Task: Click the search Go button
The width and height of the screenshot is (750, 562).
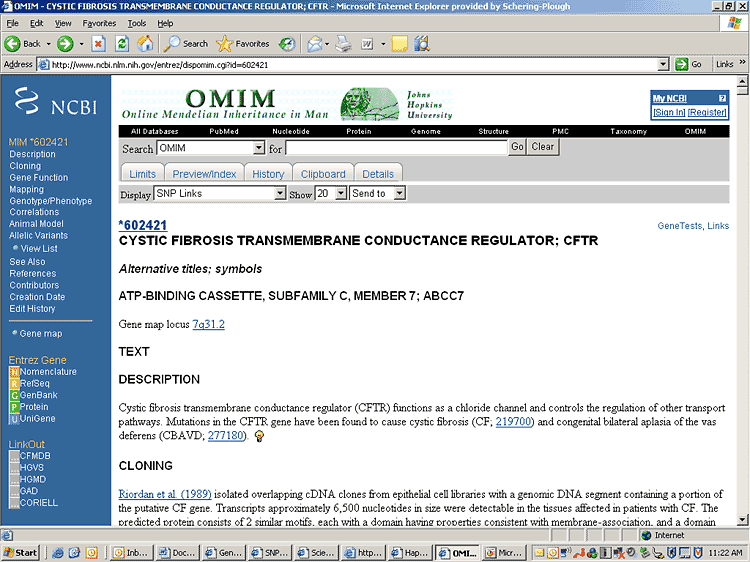Action: coord(517,147)
